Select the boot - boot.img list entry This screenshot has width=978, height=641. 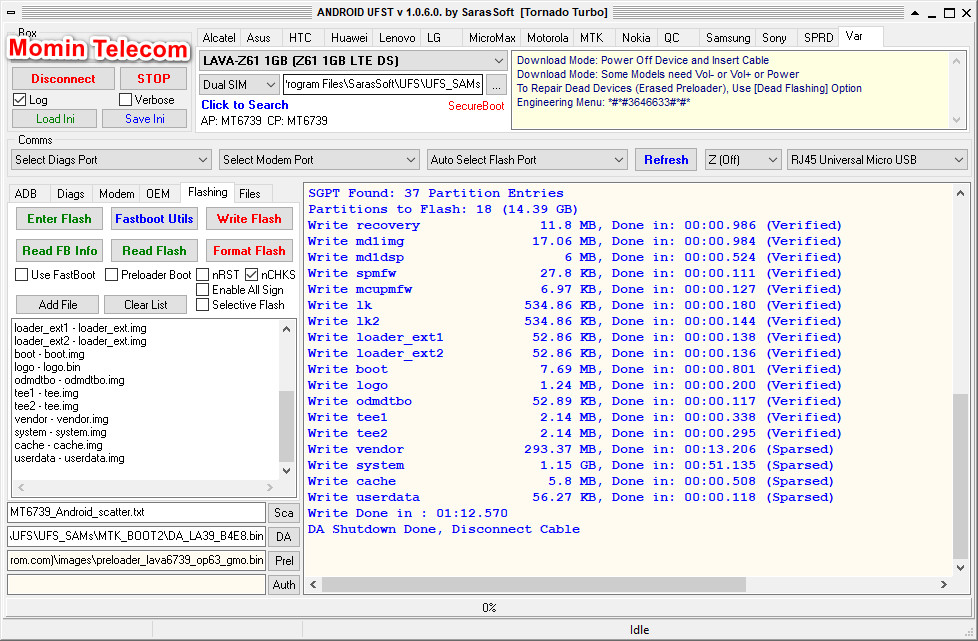point(49,354)
